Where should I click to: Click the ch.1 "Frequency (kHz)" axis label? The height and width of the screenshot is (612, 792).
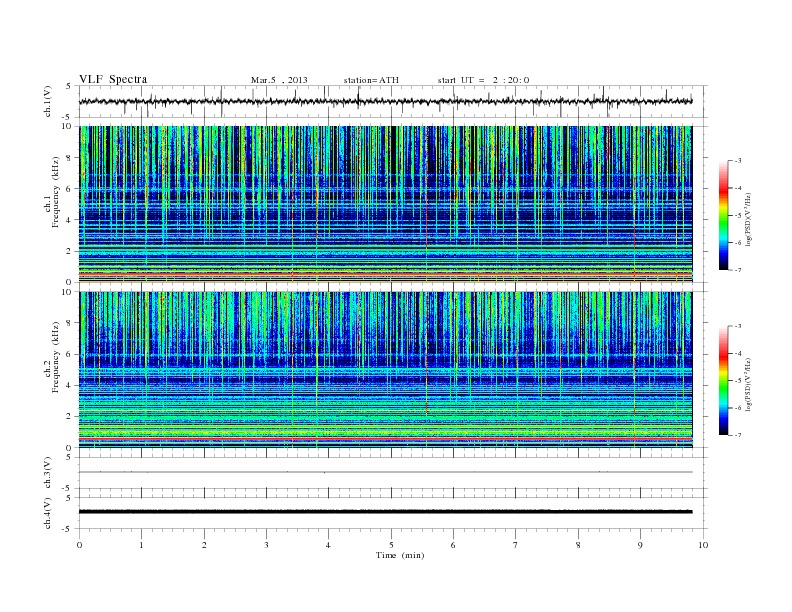pyautogui.click(x=56, y=192)
